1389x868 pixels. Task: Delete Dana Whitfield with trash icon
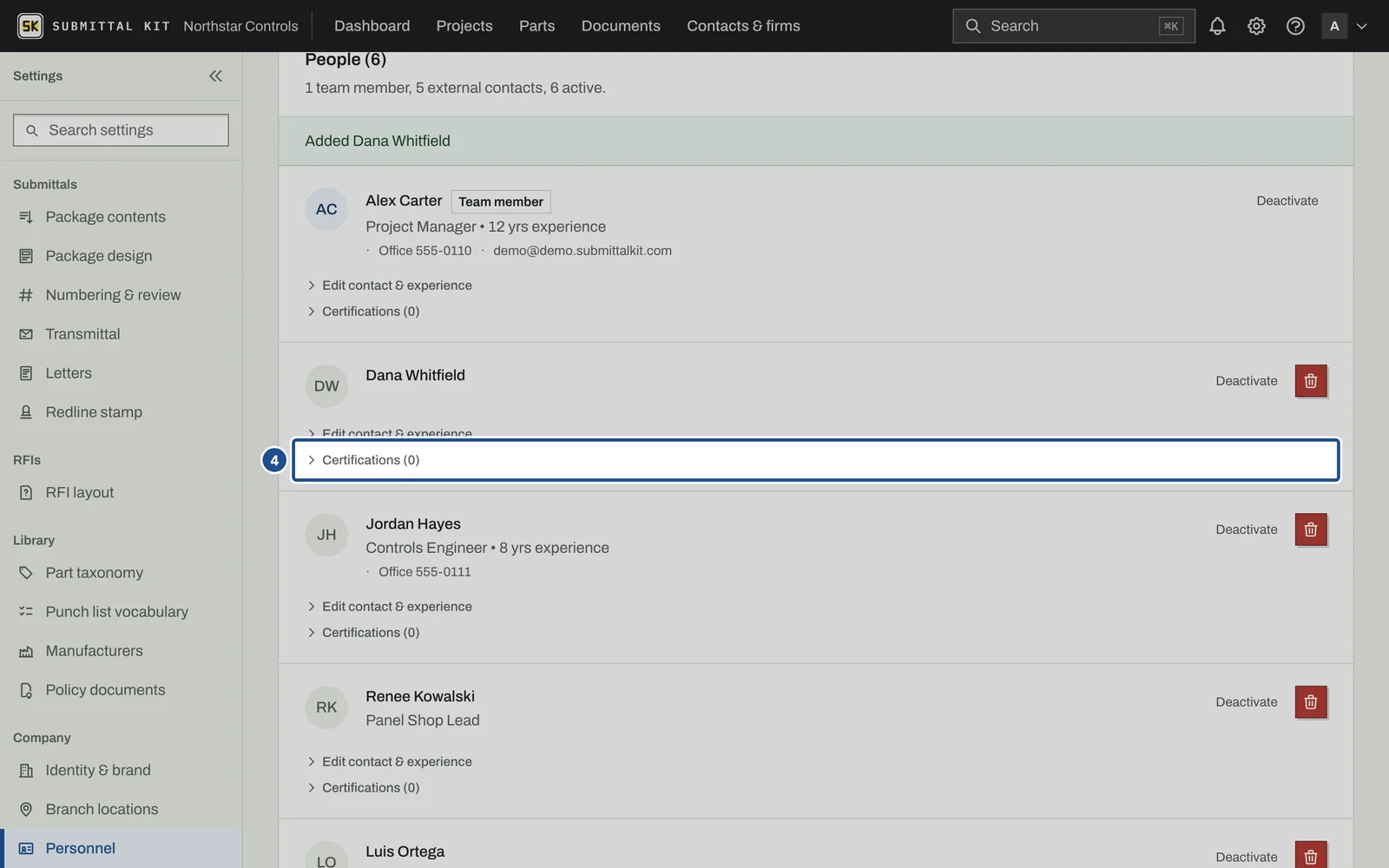click(x=1311, y=381)
